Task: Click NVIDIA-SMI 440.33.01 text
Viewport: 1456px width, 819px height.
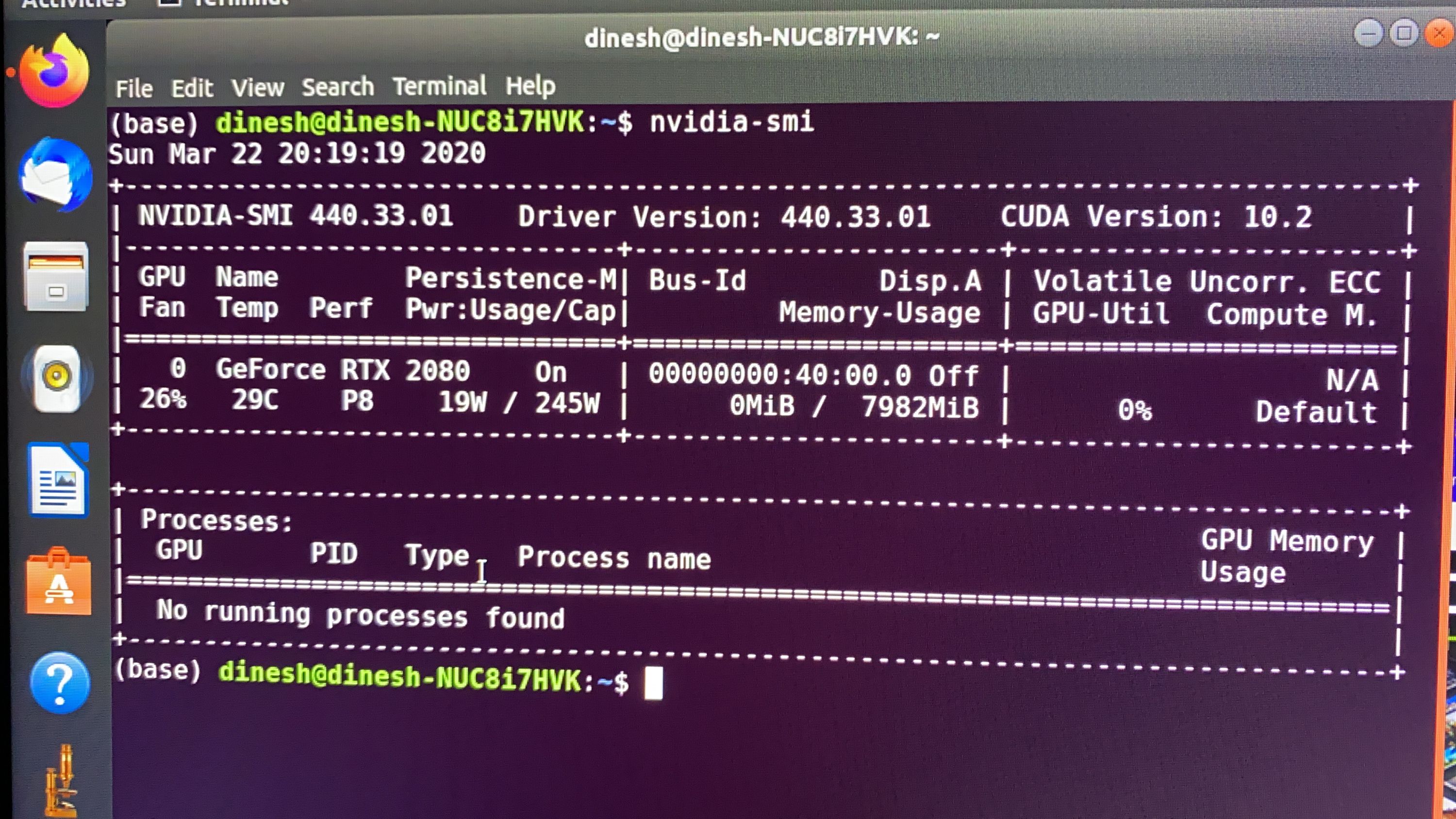Action: pos(296,215)
